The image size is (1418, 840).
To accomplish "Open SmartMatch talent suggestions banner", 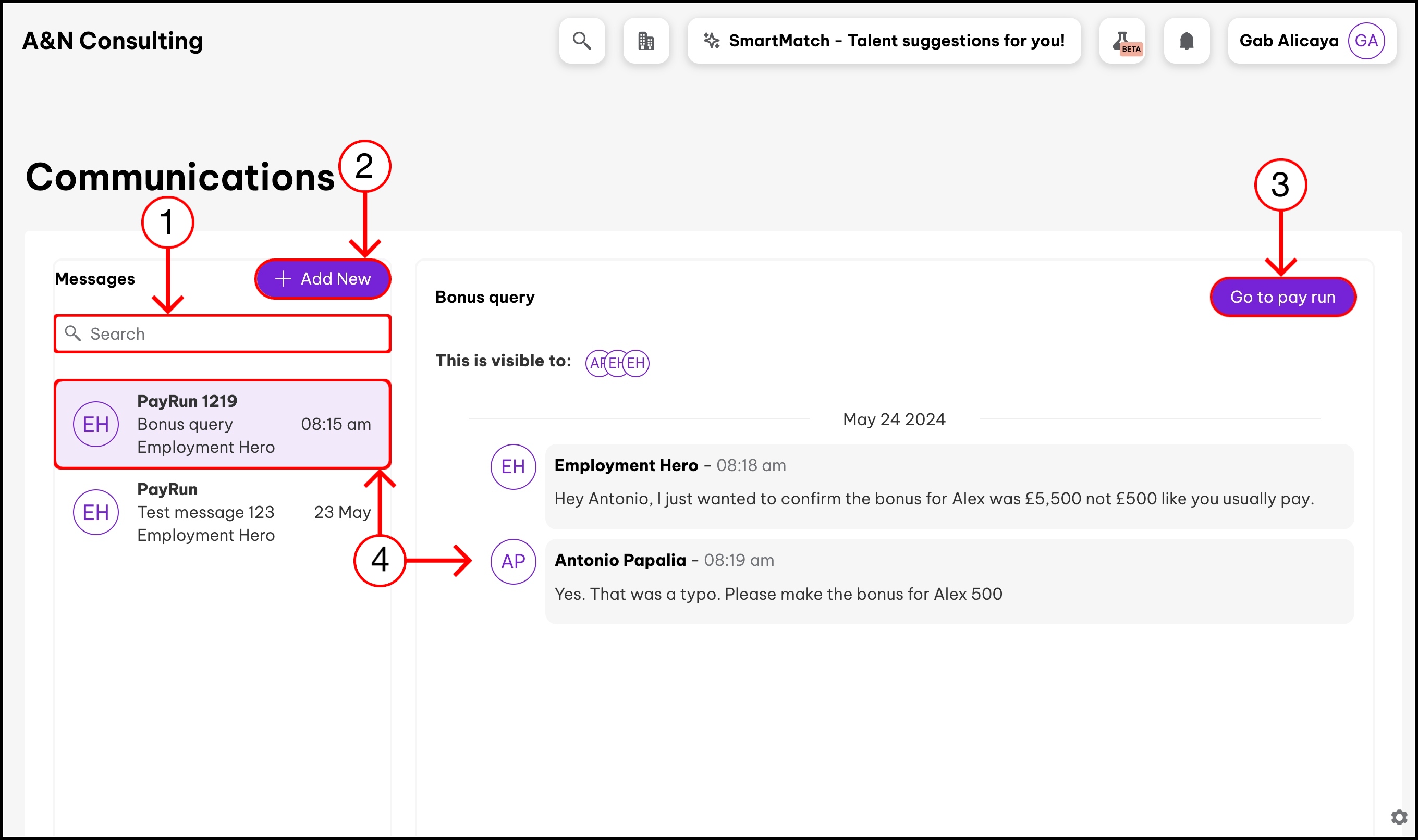I will [x=896, y=41].
